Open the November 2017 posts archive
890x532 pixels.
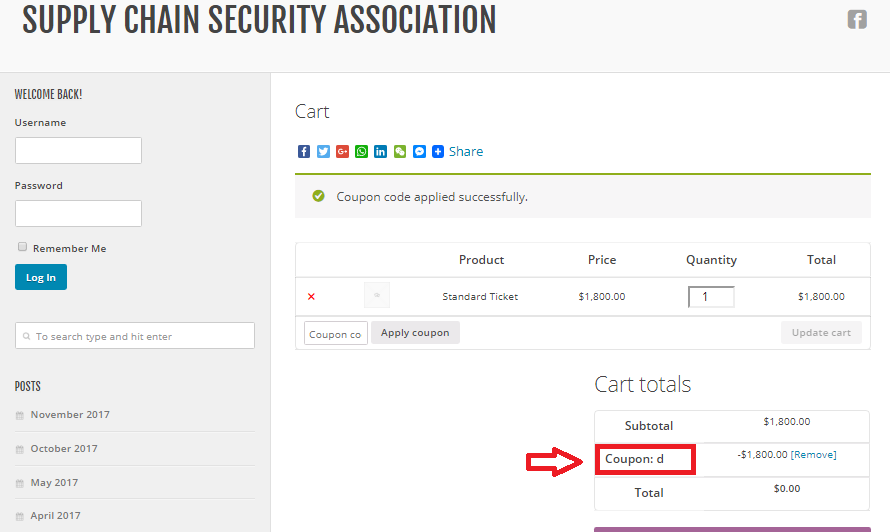tap(70, 415)
